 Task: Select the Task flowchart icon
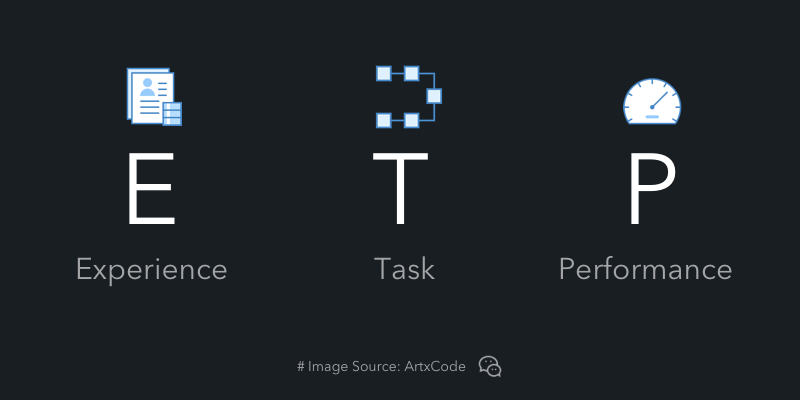tap(409, 97)
